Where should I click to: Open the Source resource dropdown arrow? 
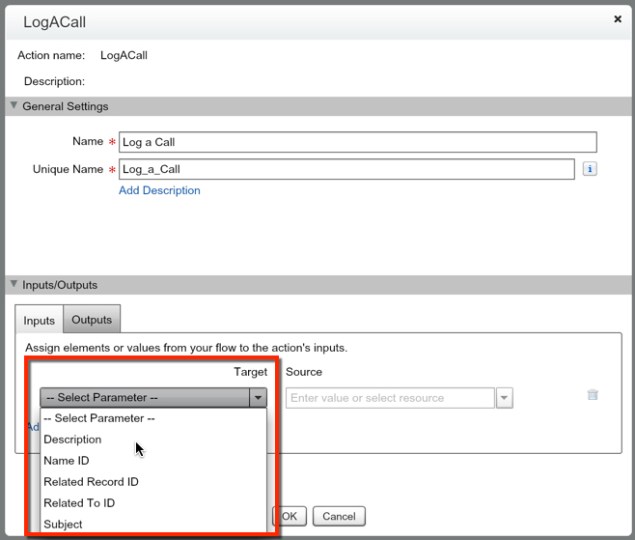(504, 398)
